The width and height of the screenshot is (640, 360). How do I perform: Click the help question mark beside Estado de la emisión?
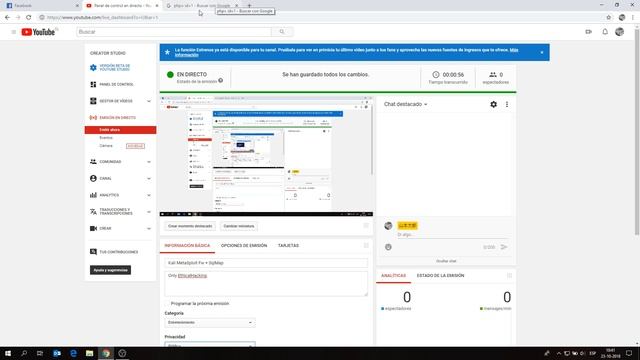point(220,81)
